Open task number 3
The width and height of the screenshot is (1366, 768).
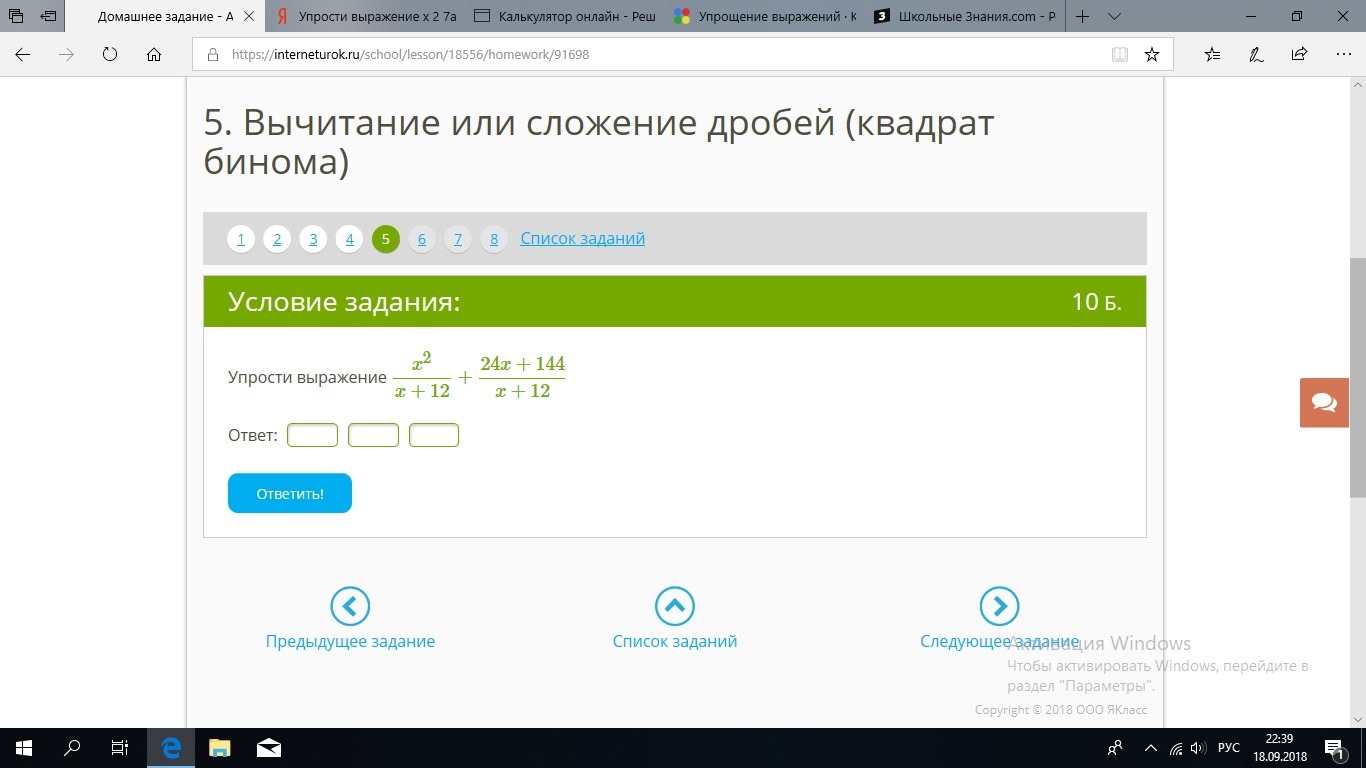313,239
